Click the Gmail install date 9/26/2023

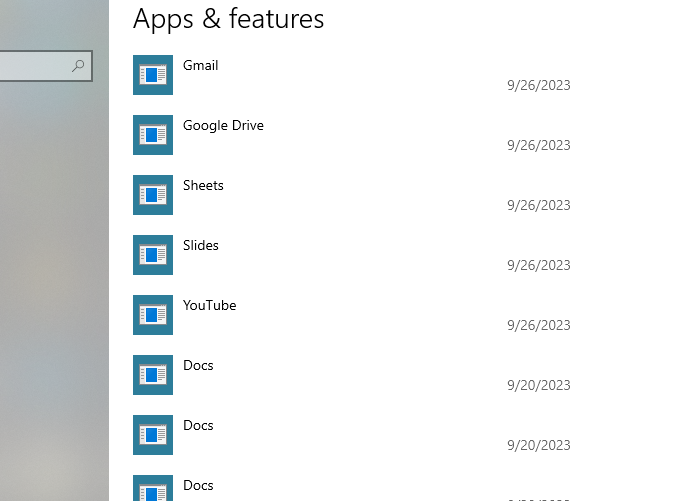(x=539, y=85)
